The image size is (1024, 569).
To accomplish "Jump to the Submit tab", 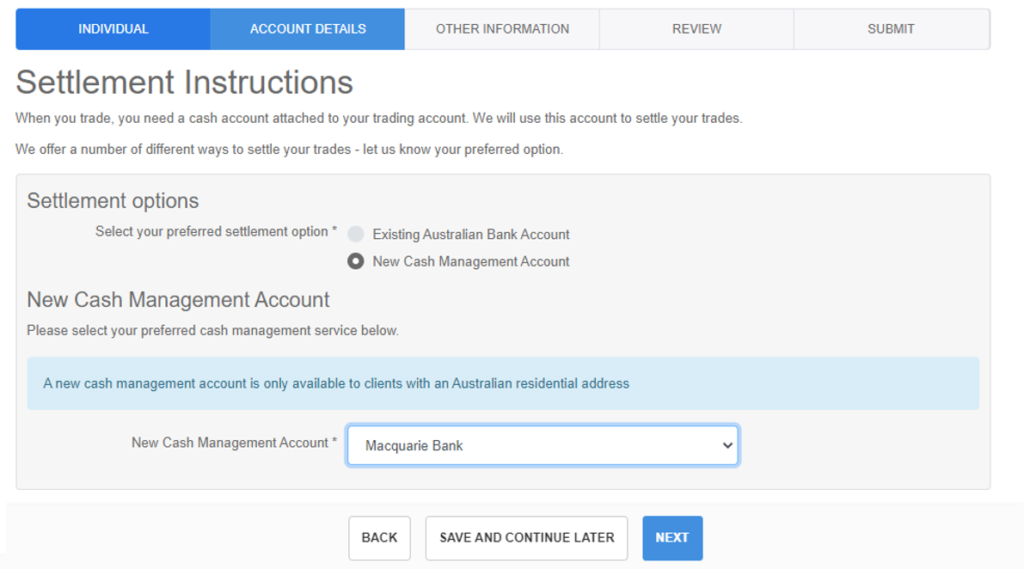I will point(891,29).
